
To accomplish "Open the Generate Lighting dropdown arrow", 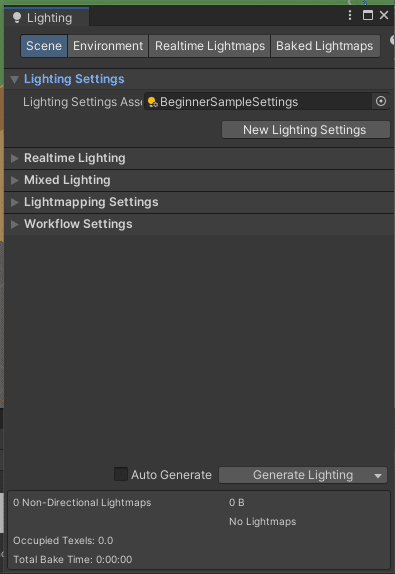I will pyautogui.click(x=378, y=476).
